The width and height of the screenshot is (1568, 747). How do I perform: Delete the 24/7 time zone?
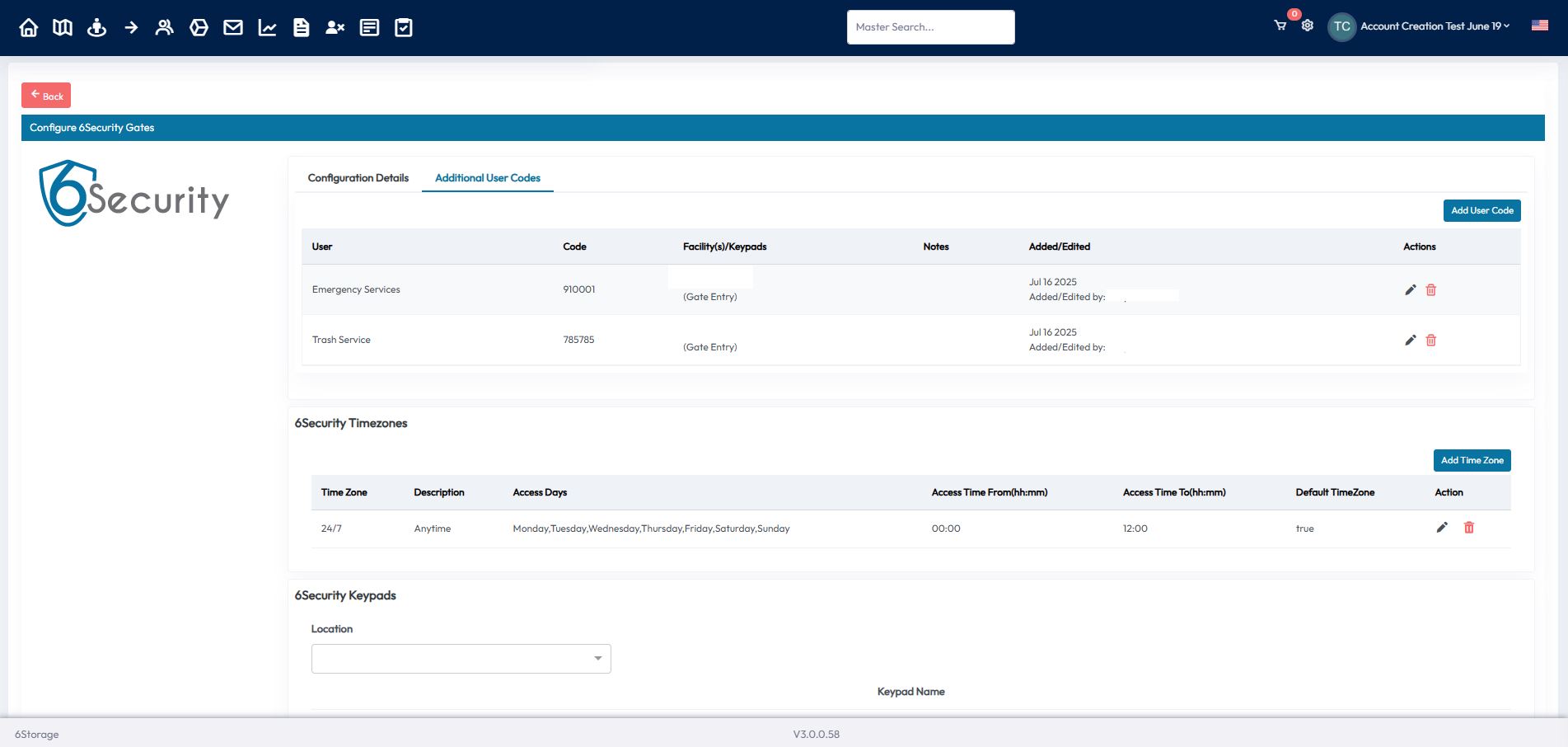click(1469, 528)
